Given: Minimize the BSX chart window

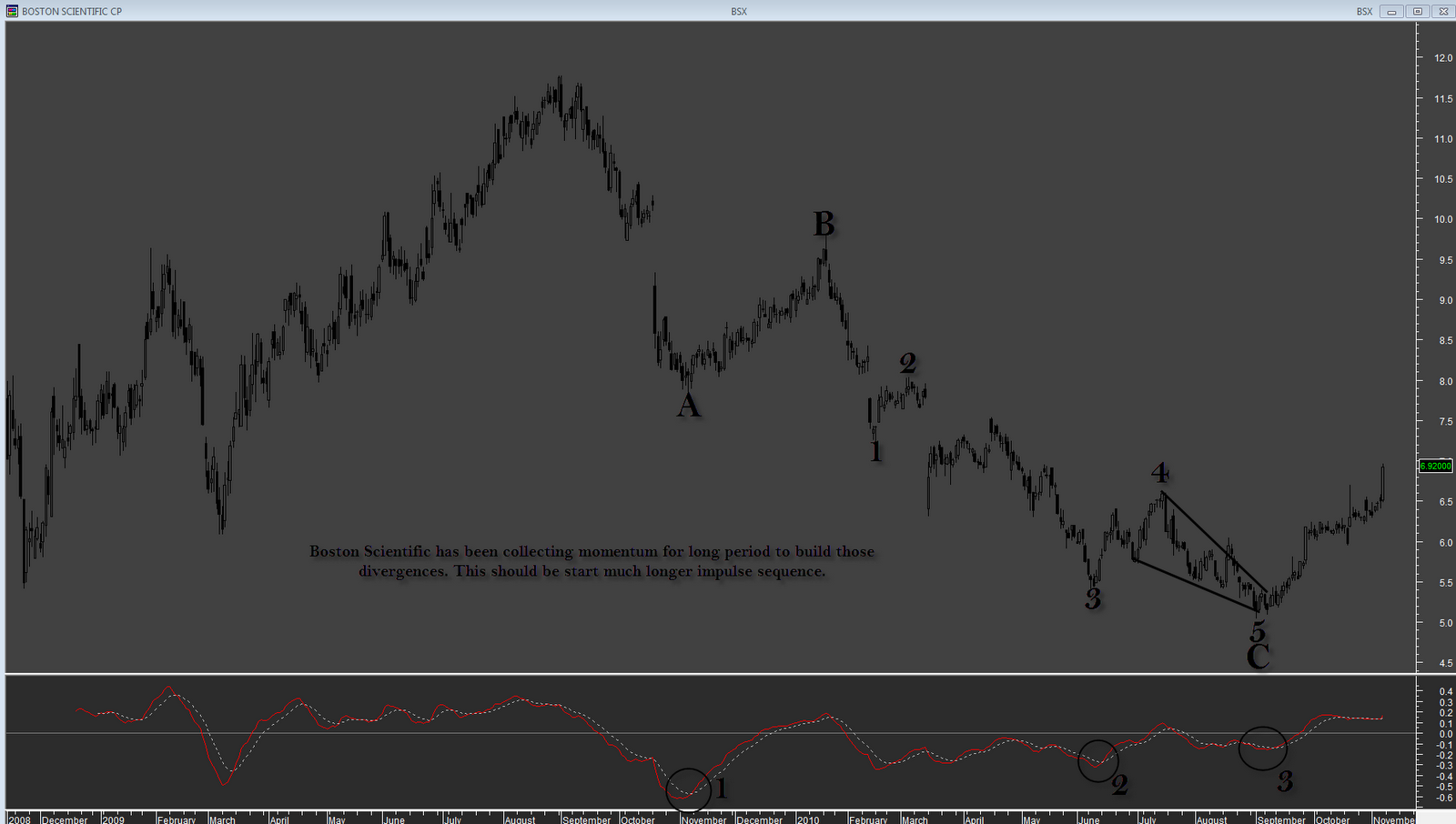Looking at the screenshot, I should (x=1392, y=11).
